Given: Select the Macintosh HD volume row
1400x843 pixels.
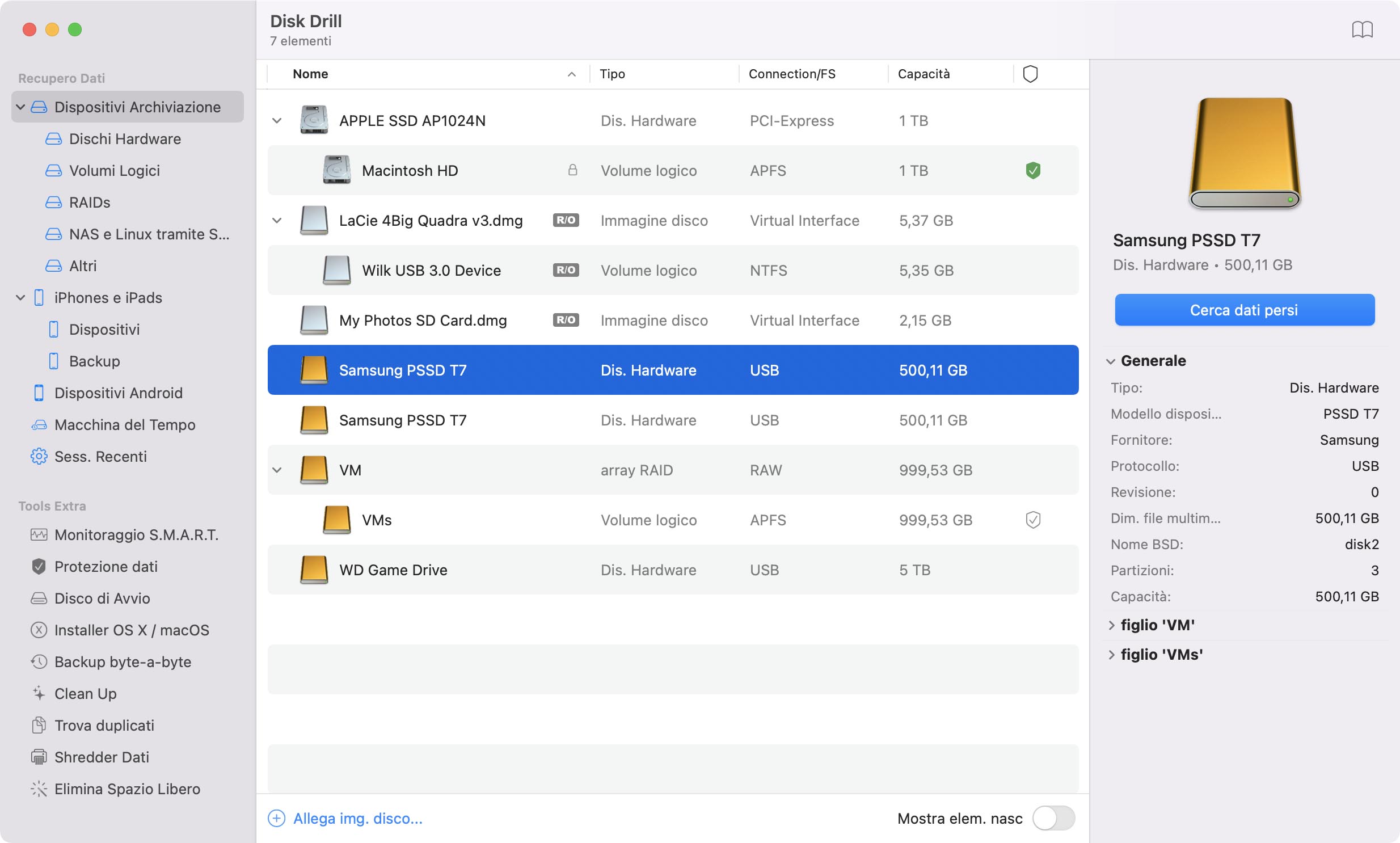Looking at the screenshot, I should click(673, 170).
